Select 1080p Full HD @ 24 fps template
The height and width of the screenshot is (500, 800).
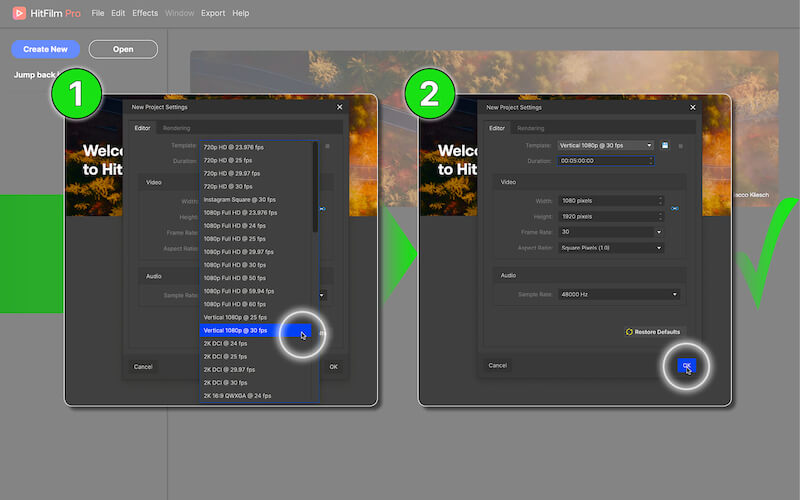(256, 226)
